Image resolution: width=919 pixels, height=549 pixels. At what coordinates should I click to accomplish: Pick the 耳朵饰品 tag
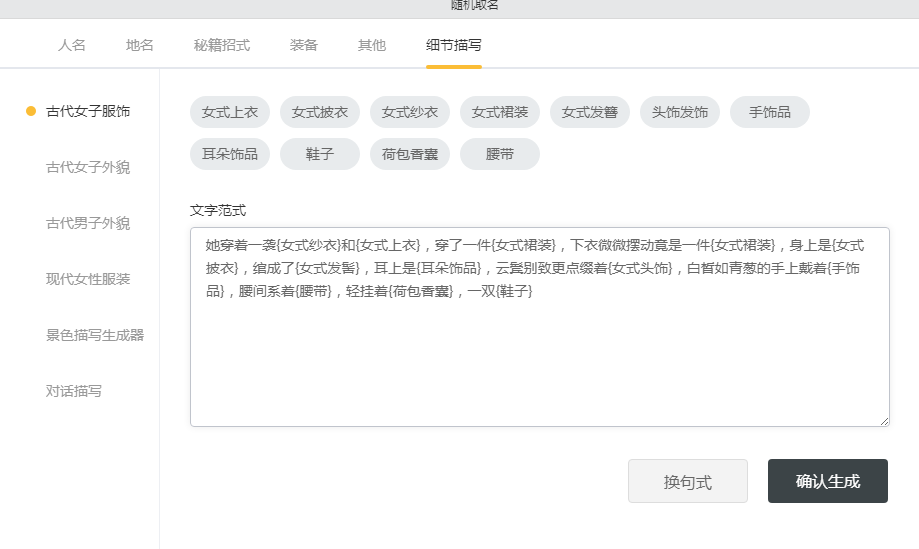230,154
